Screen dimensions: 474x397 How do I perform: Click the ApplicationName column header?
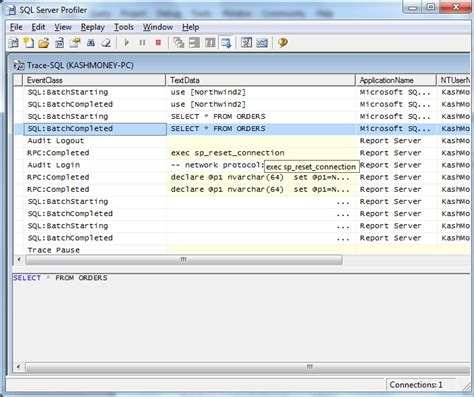click(396, 80)
